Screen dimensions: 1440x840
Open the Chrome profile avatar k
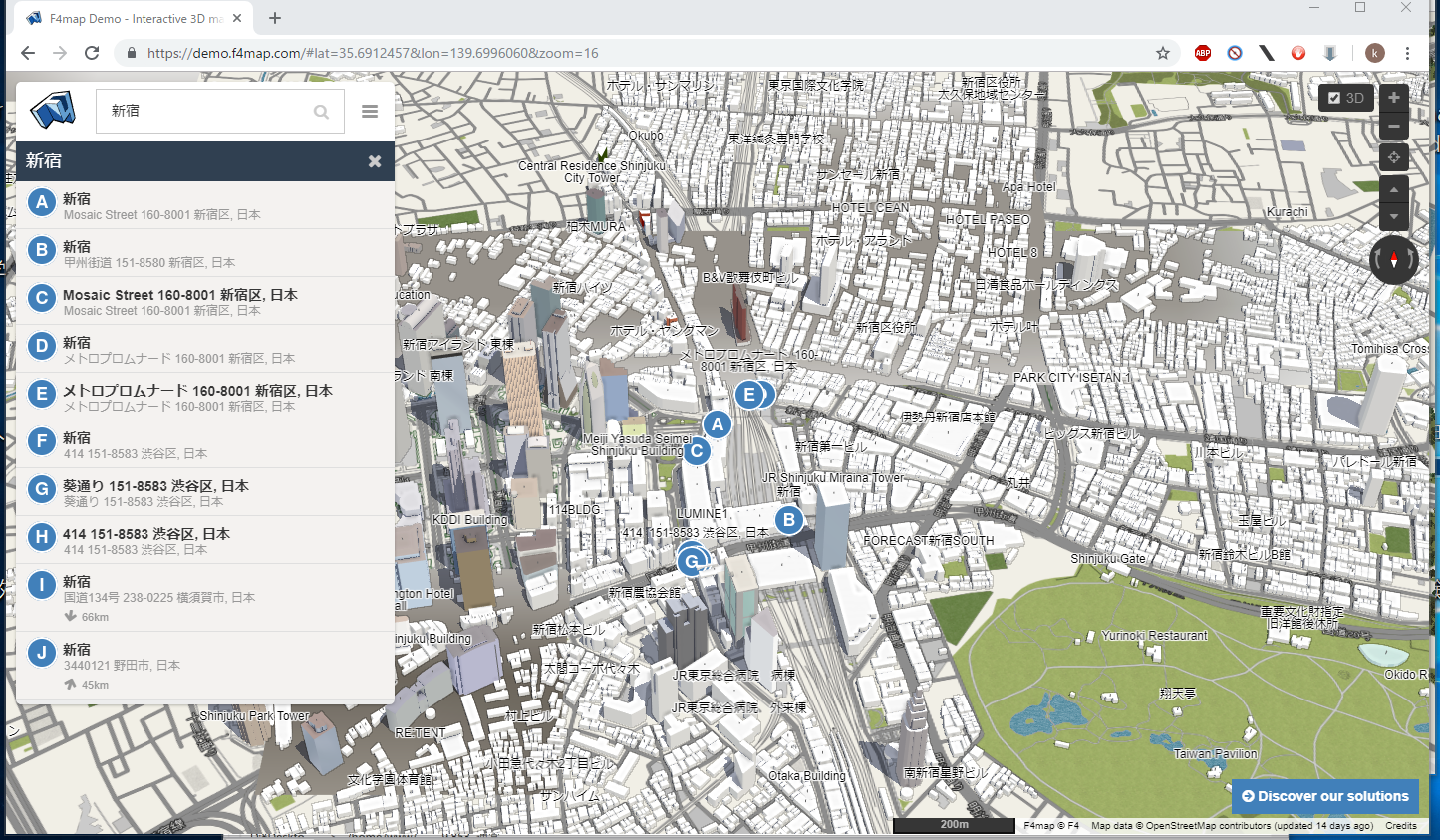(x=1375, y=53)
